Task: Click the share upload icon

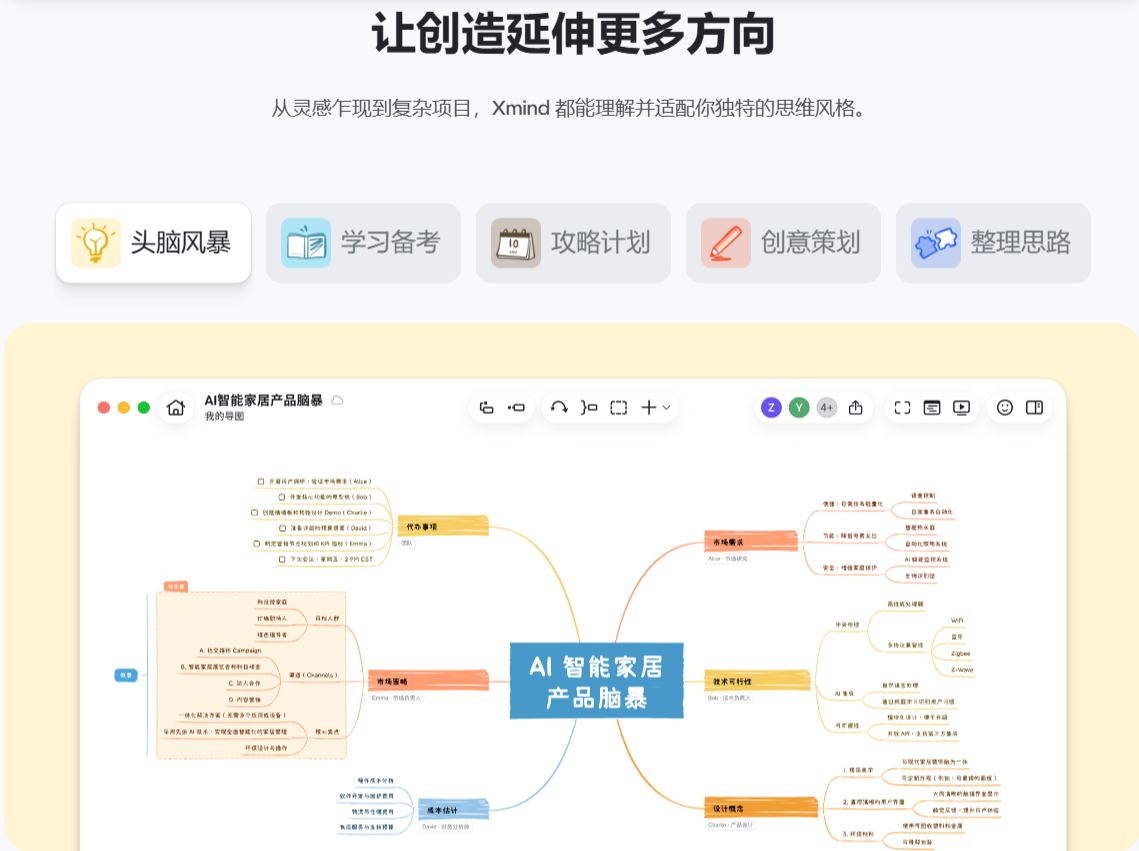Action: tap(856, 407)
